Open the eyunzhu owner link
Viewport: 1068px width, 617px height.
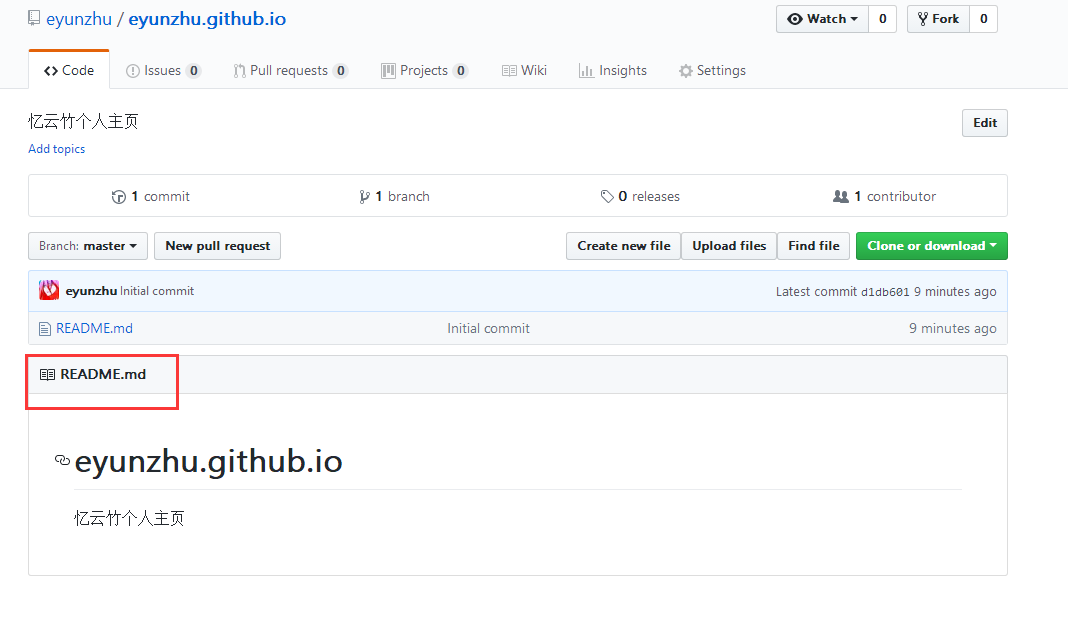click(x=79, y=19)
